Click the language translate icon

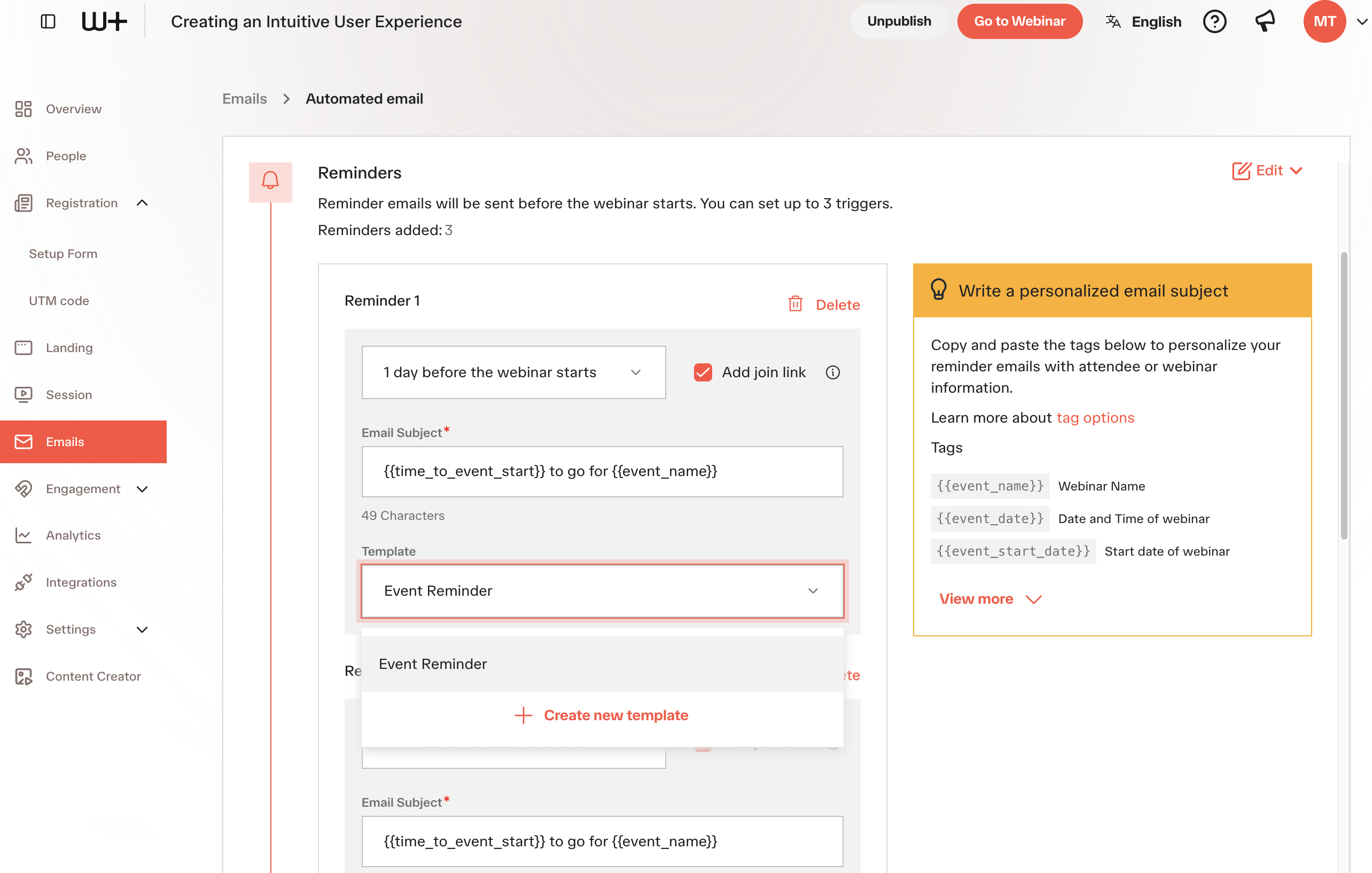(x=1113, y=22)
